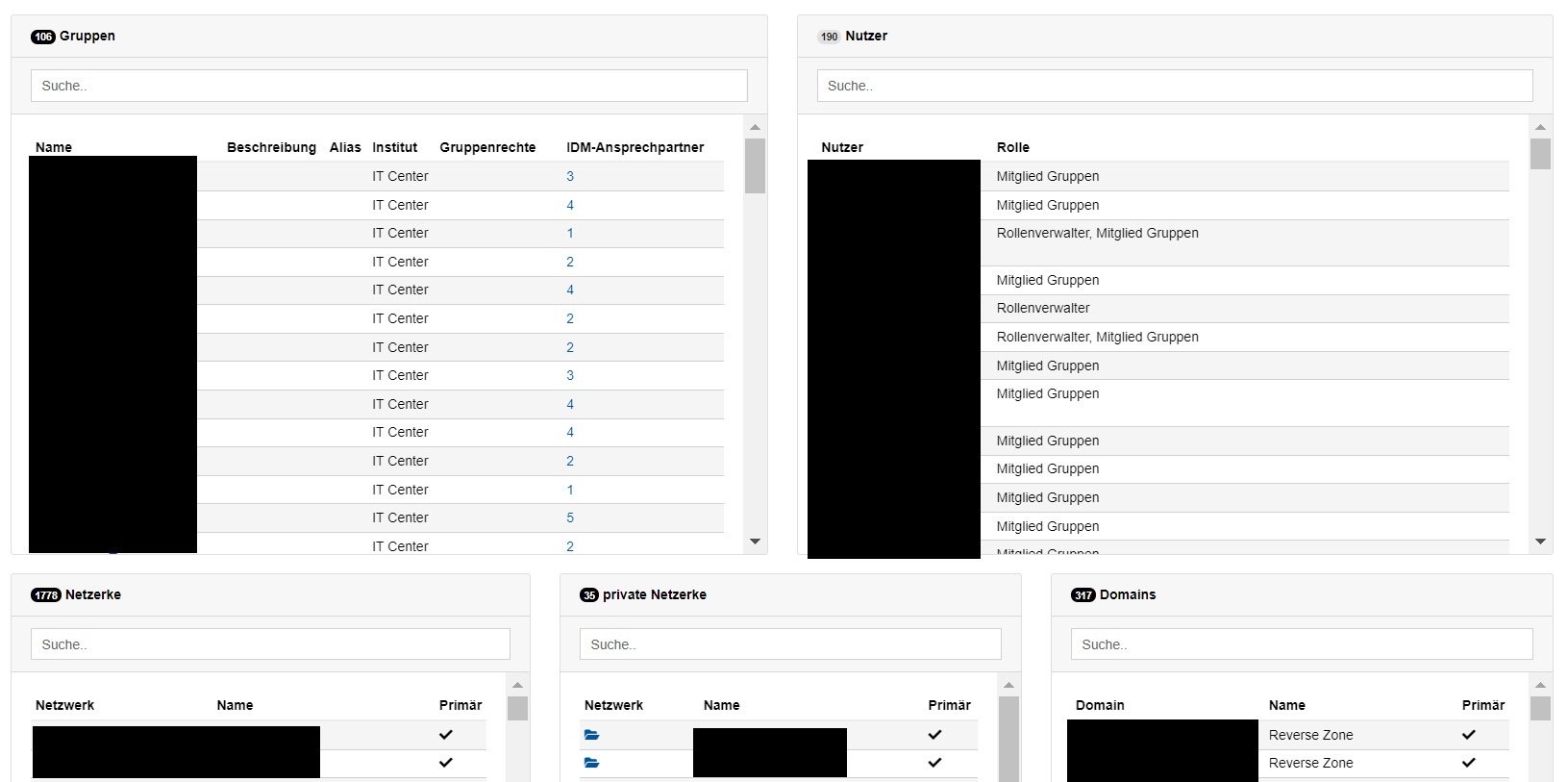Click the 317 count badge beside Domains
Image resolution: width=1568 pixels, height=782 pixels.
1083,595
